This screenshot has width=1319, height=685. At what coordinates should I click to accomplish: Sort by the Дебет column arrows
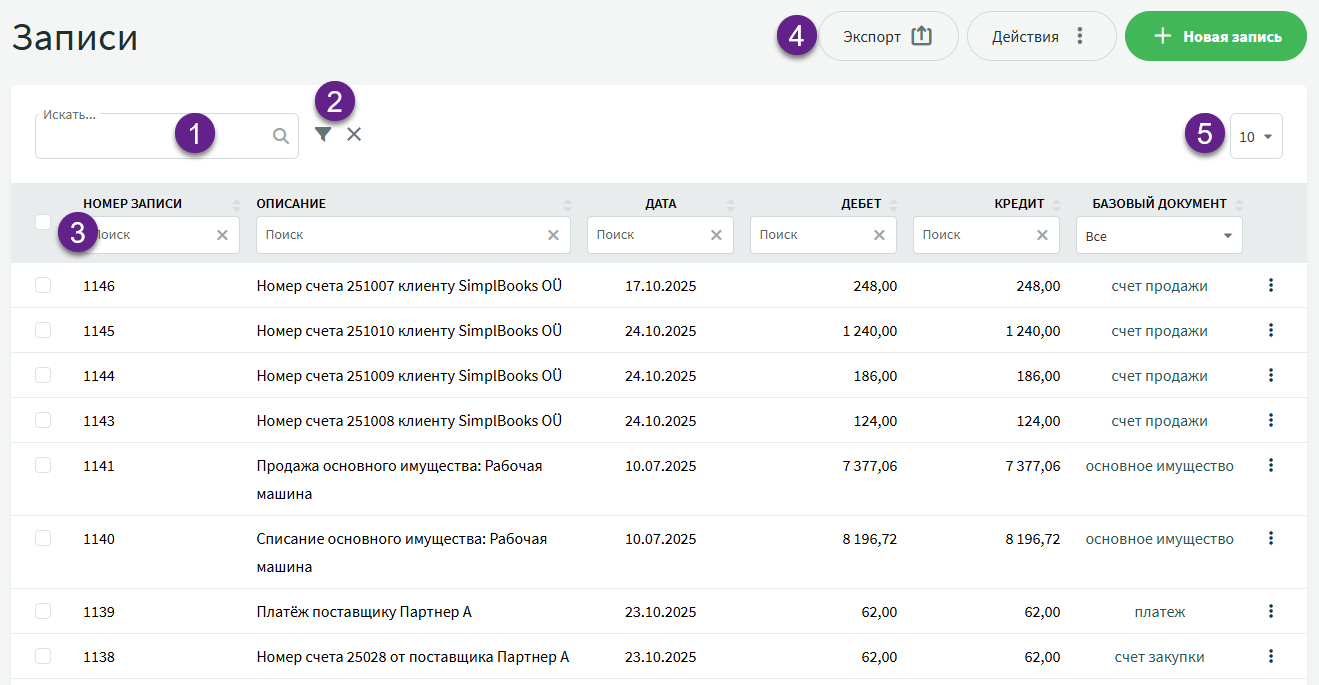click(x=894, y=204)
